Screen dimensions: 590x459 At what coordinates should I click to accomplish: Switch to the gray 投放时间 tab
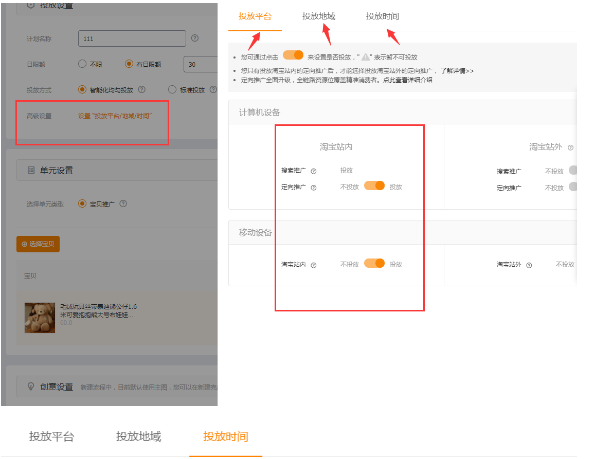(x=382, y=16)
